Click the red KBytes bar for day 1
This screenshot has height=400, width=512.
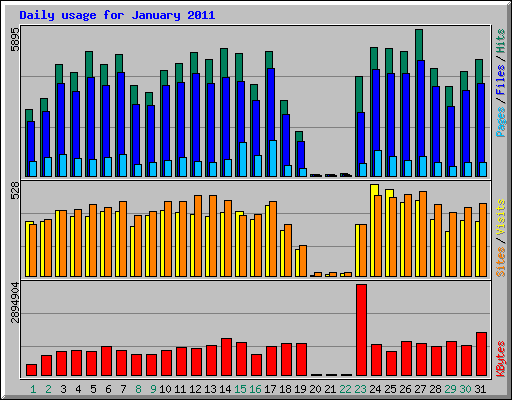point(31,370)
